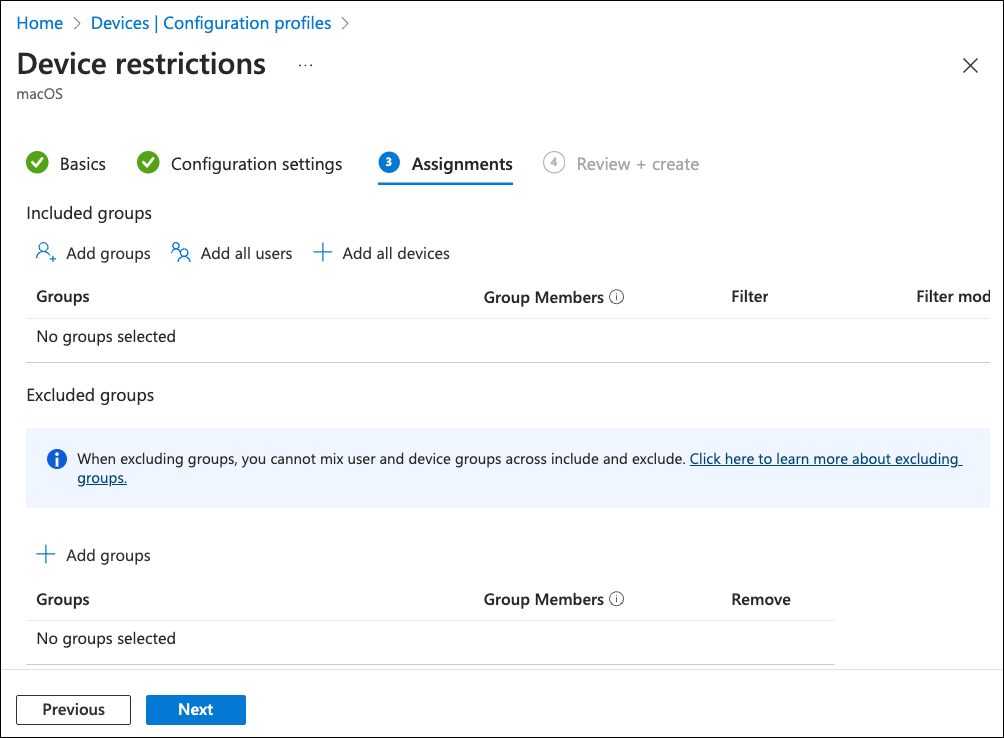Click the Add groups person icon under Included groups

click(x=45, y=253)
